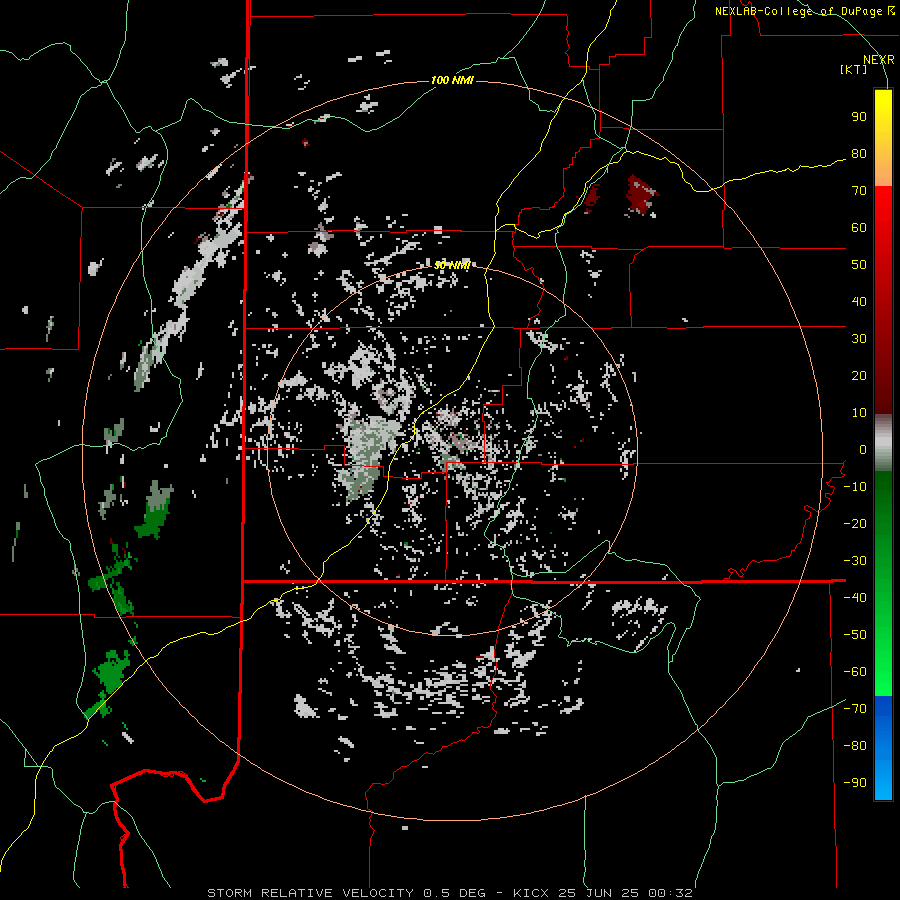
Task: Click the 60 value on velocity scale
Action: 859,228
